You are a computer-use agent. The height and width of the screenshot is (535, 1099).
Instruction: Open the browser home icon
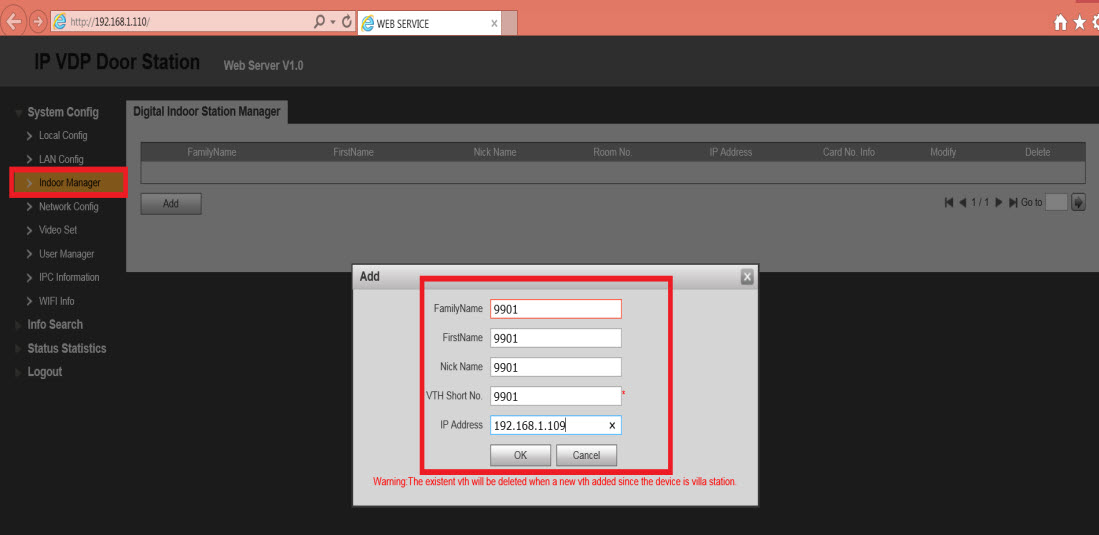[1060, 23]
